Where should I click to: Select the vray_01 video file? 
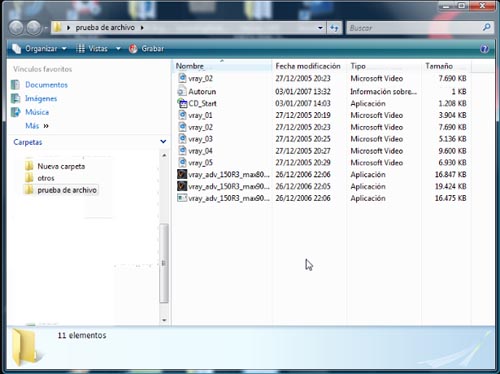[200, 116]
